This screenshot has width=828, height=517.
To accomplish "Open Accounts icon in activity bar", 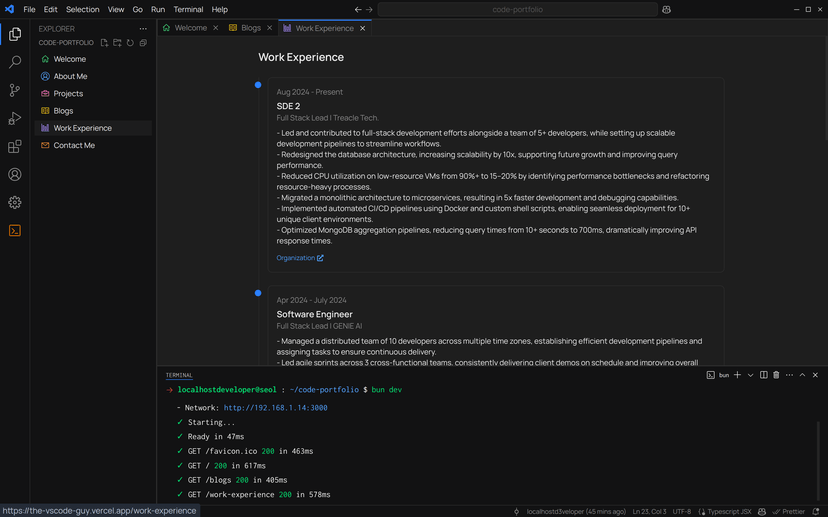I will [15, 174].
